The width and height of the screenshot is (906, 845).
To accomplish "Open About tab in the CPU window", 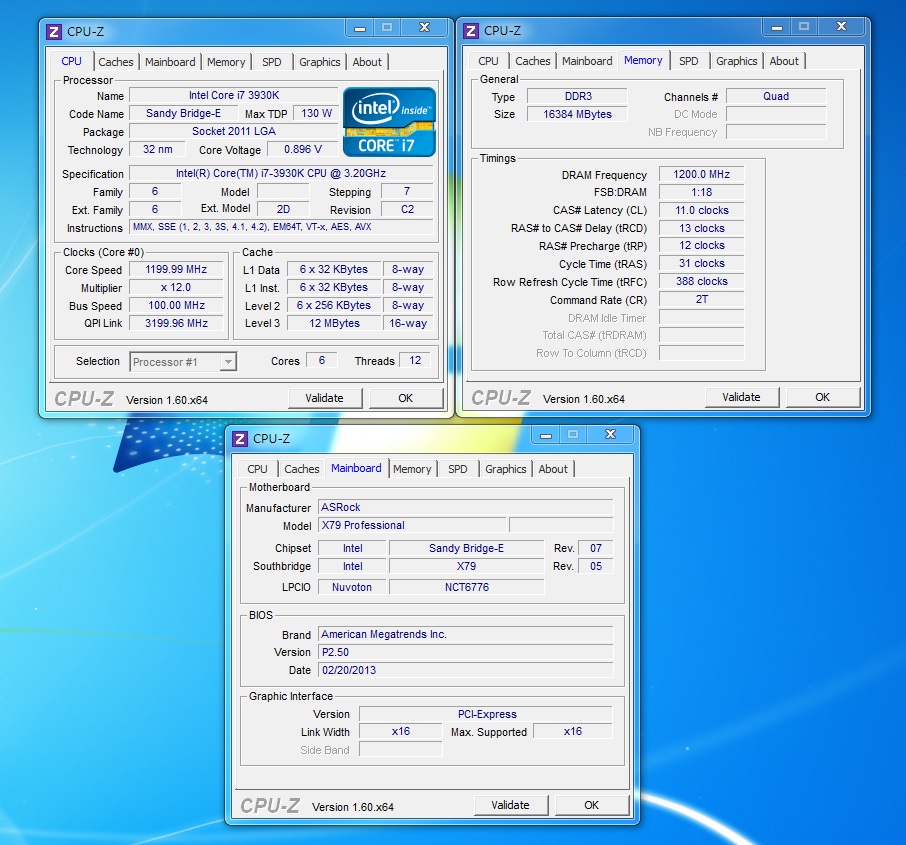I will point(367,62).
